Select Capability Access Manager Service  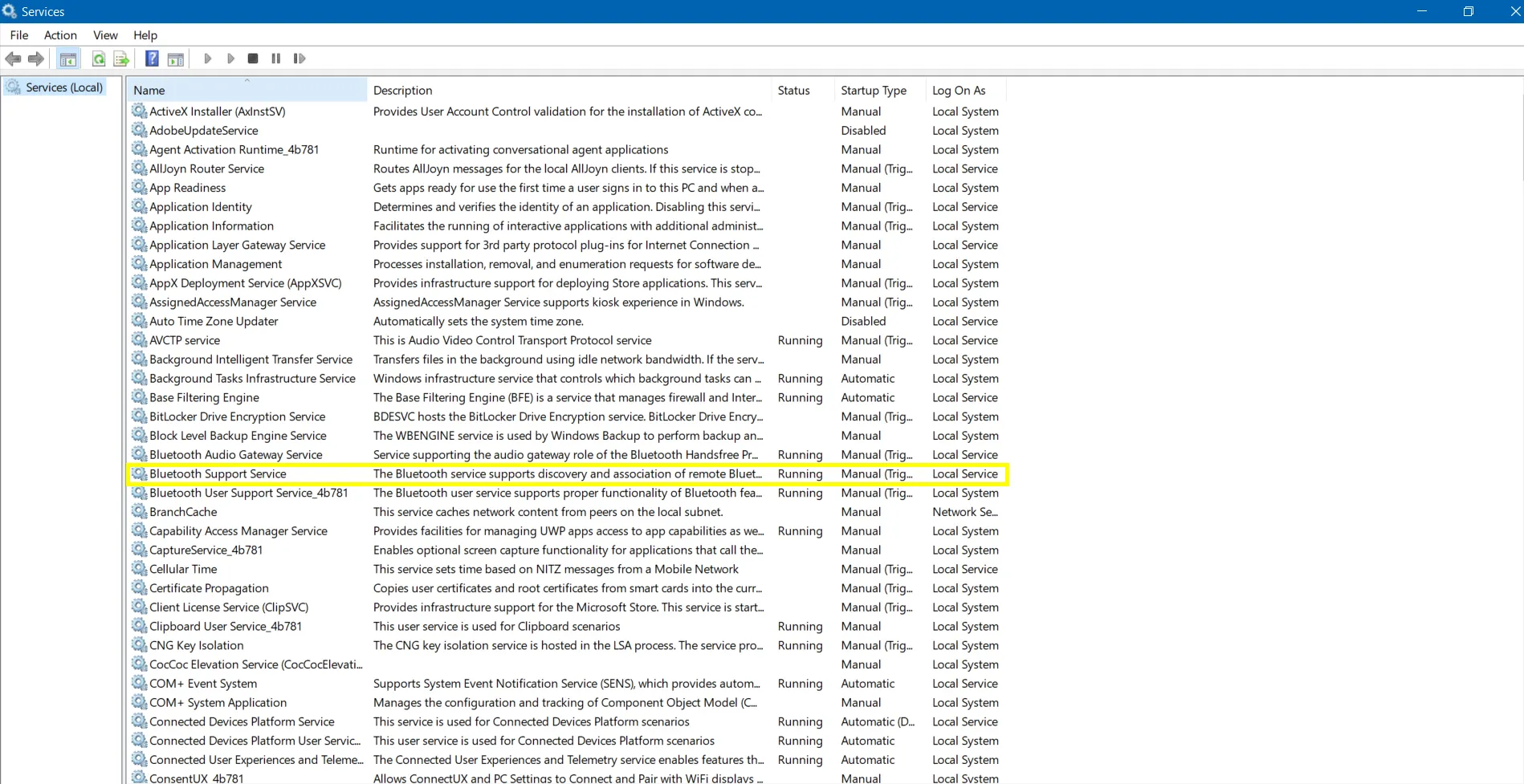(238, 530)
